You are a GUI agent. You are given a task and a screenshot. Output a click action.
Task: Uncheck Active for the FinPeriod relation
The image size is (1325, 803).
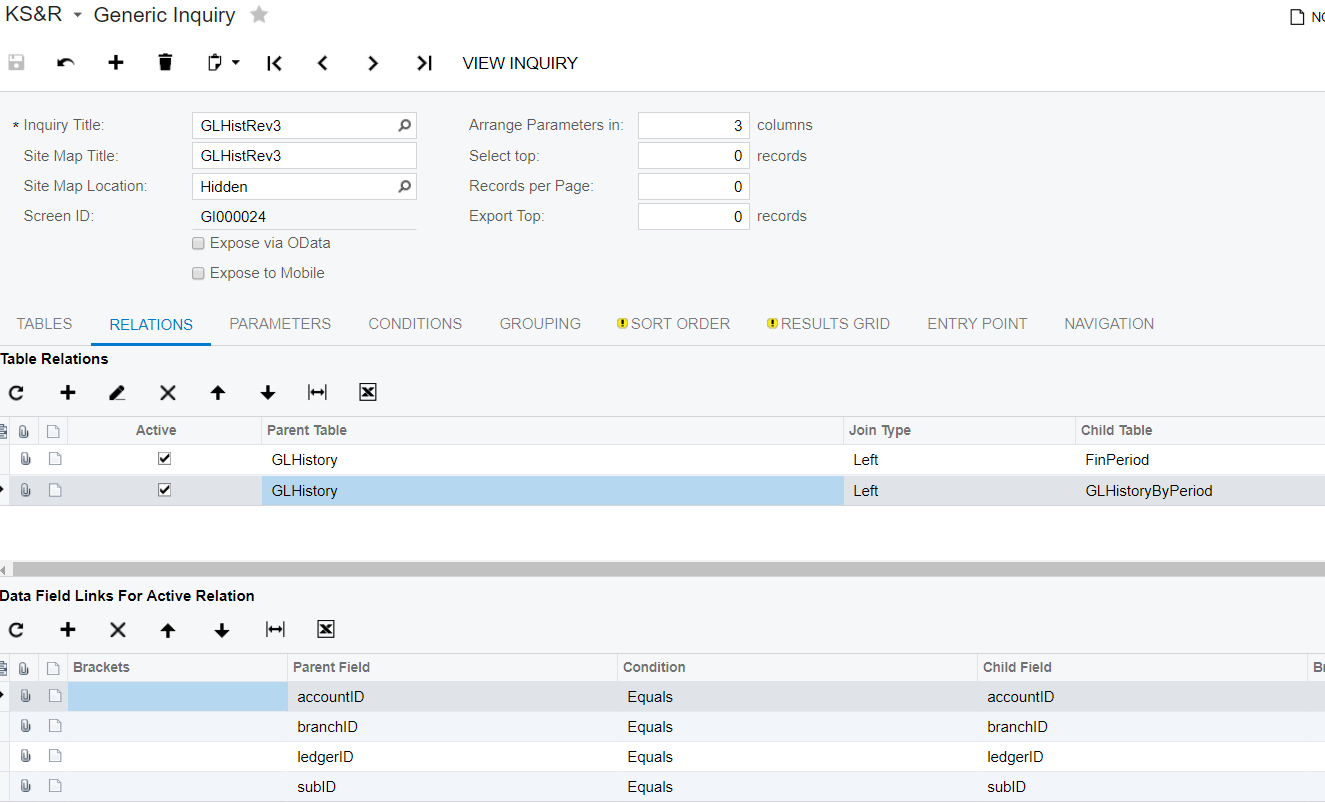click(x=165, y=459)
